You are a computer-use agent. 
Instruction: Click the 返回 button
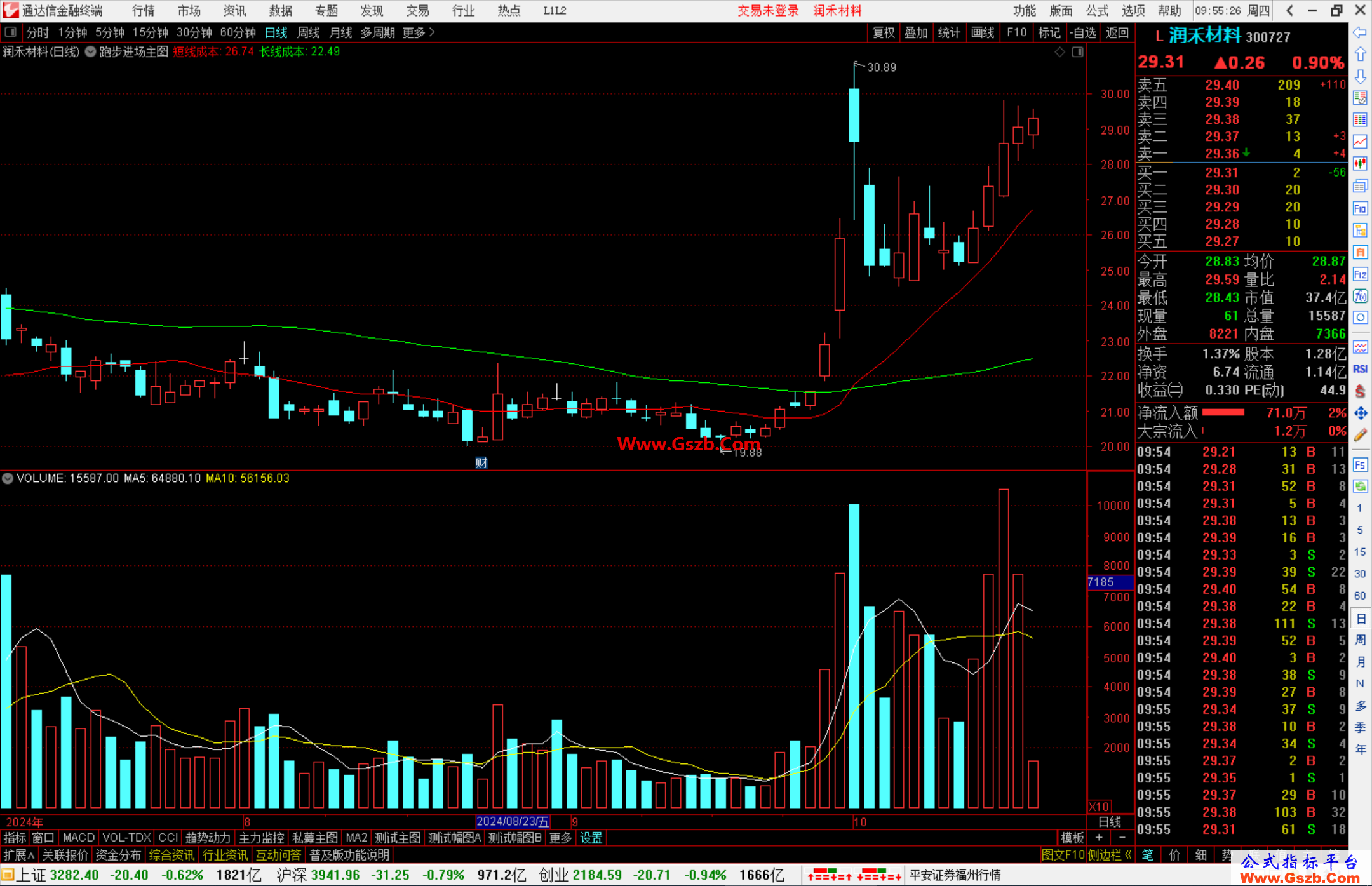[x=1117, y=32]
